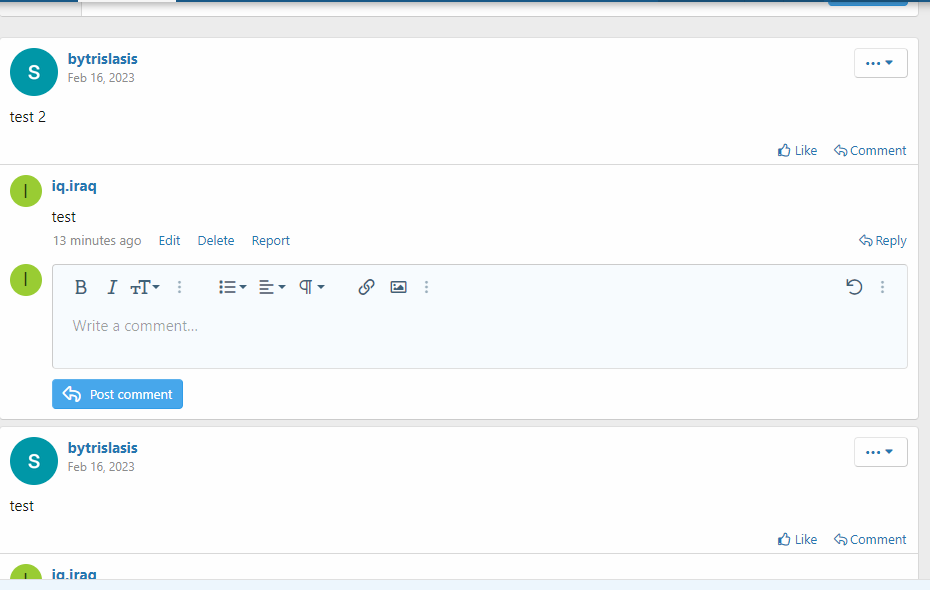Open the paragraph format menu
The width and height of the screenshot is (930, 590).
tap(311, 287)
